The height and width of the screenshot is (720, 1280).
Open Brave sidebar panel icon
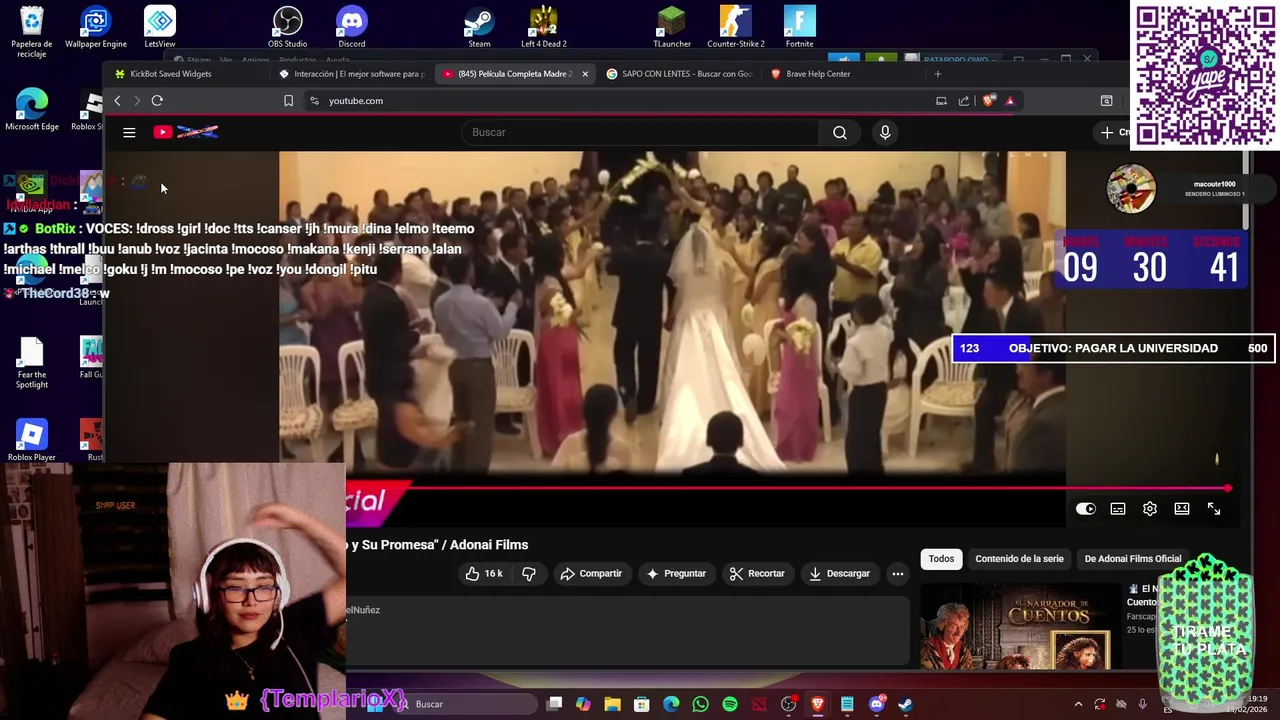tap(1107, 101)
